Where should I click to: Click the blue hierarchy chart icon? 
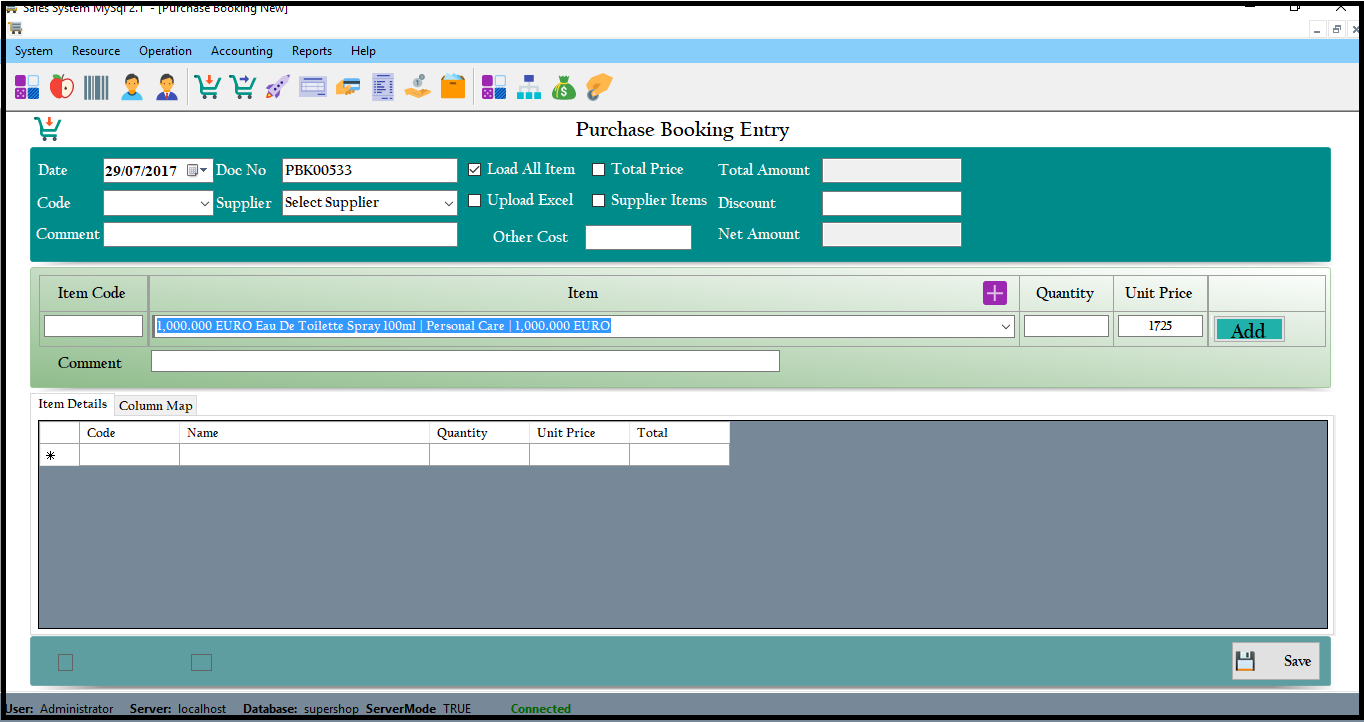[529, 87]
